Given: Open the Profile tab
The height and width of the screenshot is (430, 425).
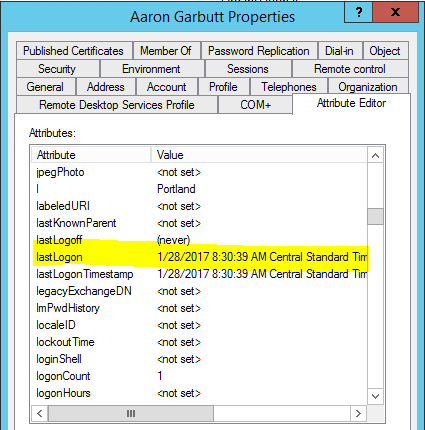Looking at the screenshot, I should point(224,87).
